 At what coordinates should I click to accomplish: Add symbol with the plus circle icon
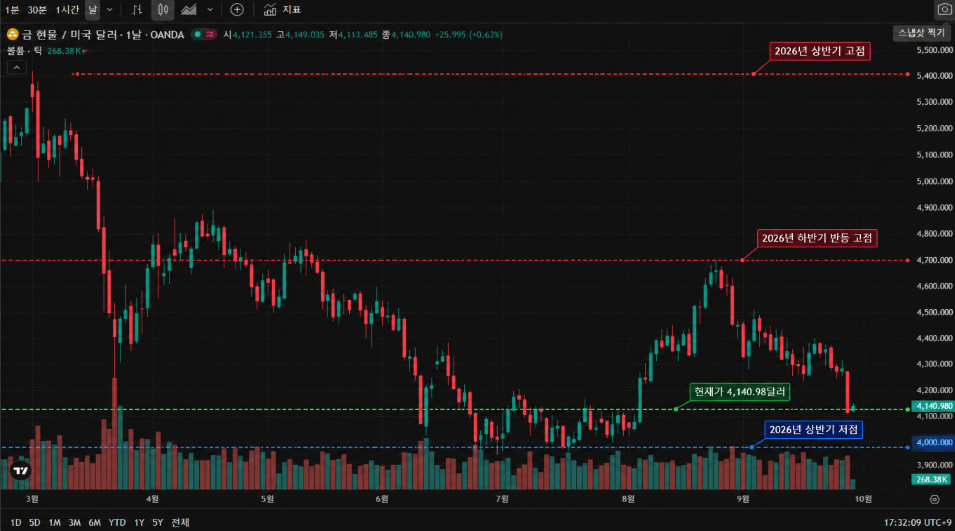[237, 10]
